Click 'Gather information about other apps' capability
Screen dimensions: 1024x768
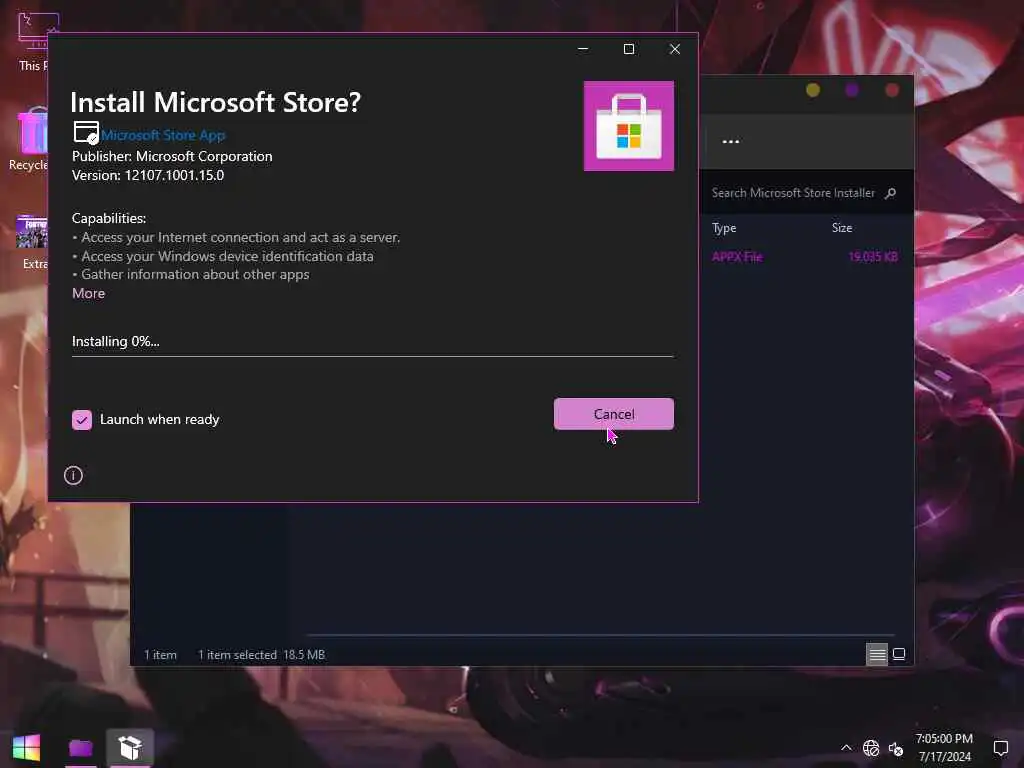[195, 274]
